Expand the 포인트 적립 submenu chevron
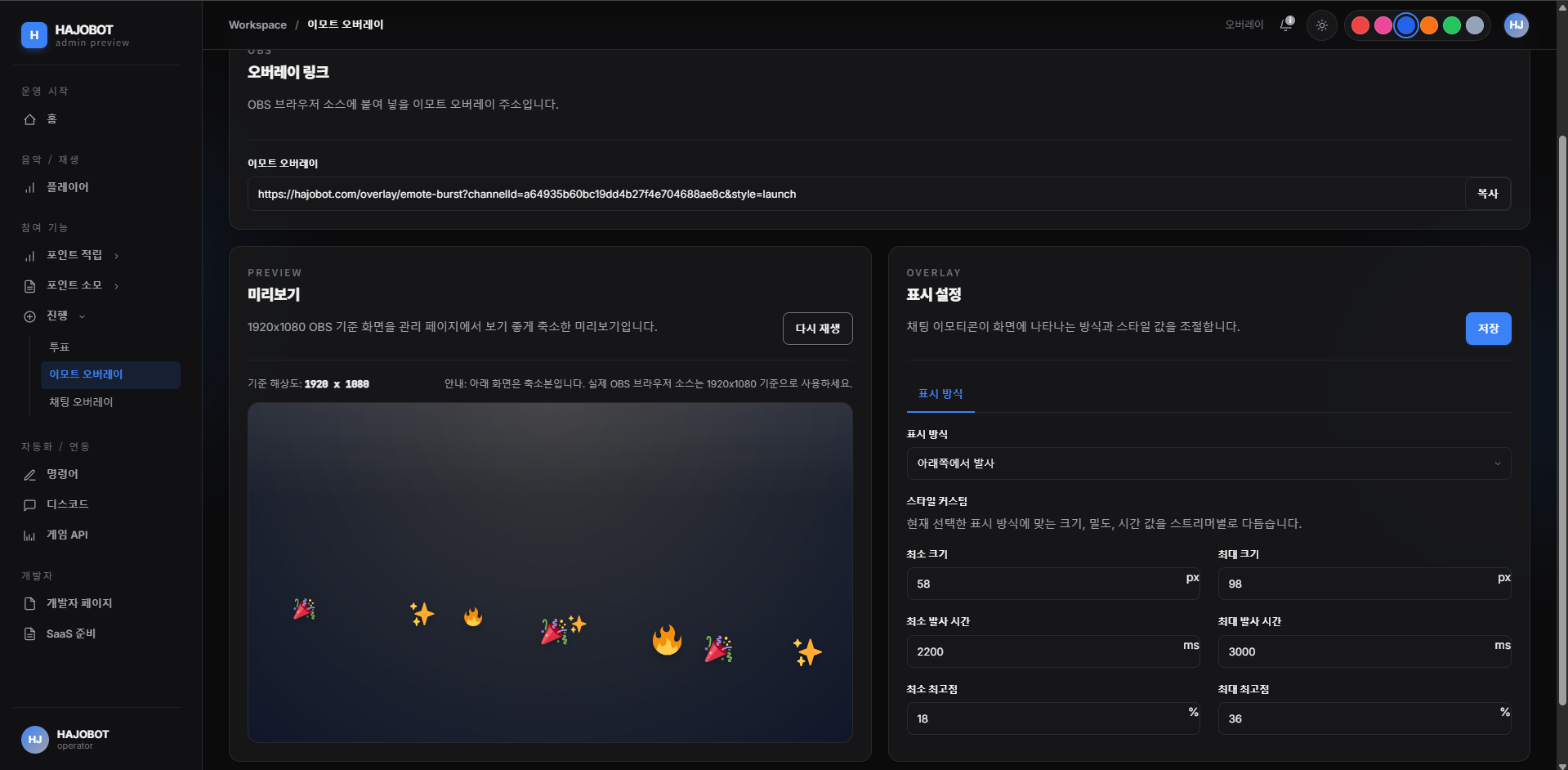The image size is (1568, 770). pos(116,256)
